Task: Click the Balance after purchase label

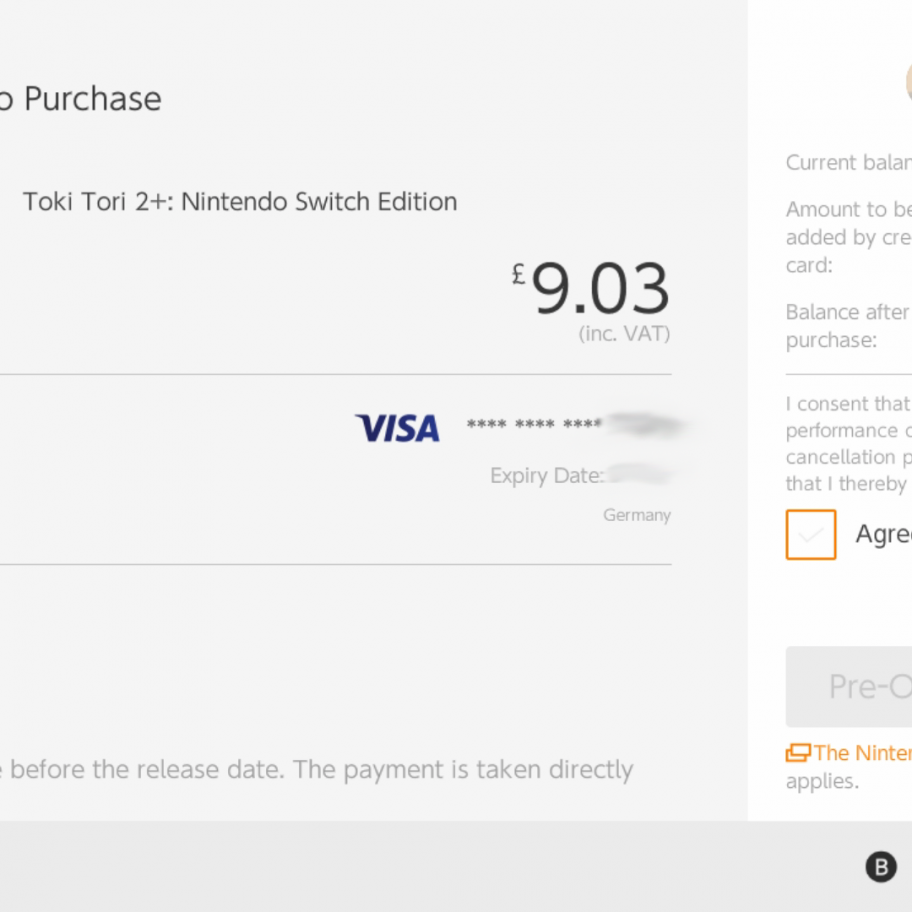Action: click(849, 326)
